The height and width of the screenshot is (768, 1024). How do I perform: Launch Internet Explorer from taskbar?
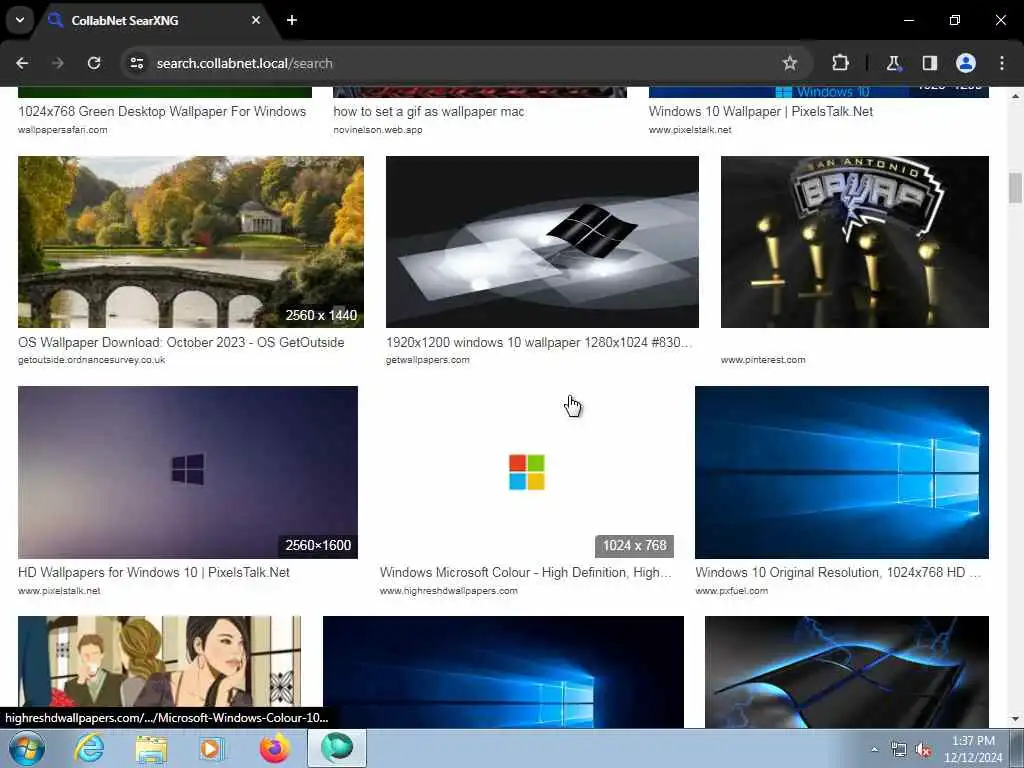89,748
